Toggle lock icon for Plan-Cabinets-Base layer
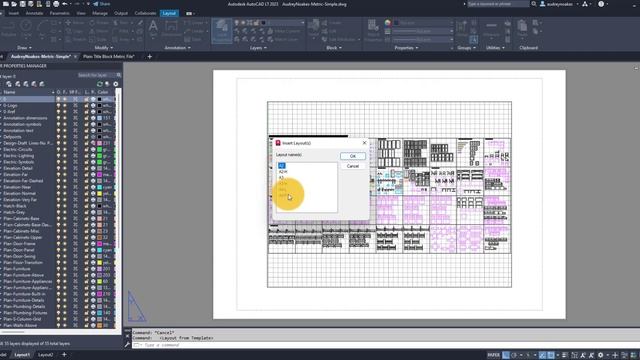Screen dimensions: 640x360 coord(86,219)
